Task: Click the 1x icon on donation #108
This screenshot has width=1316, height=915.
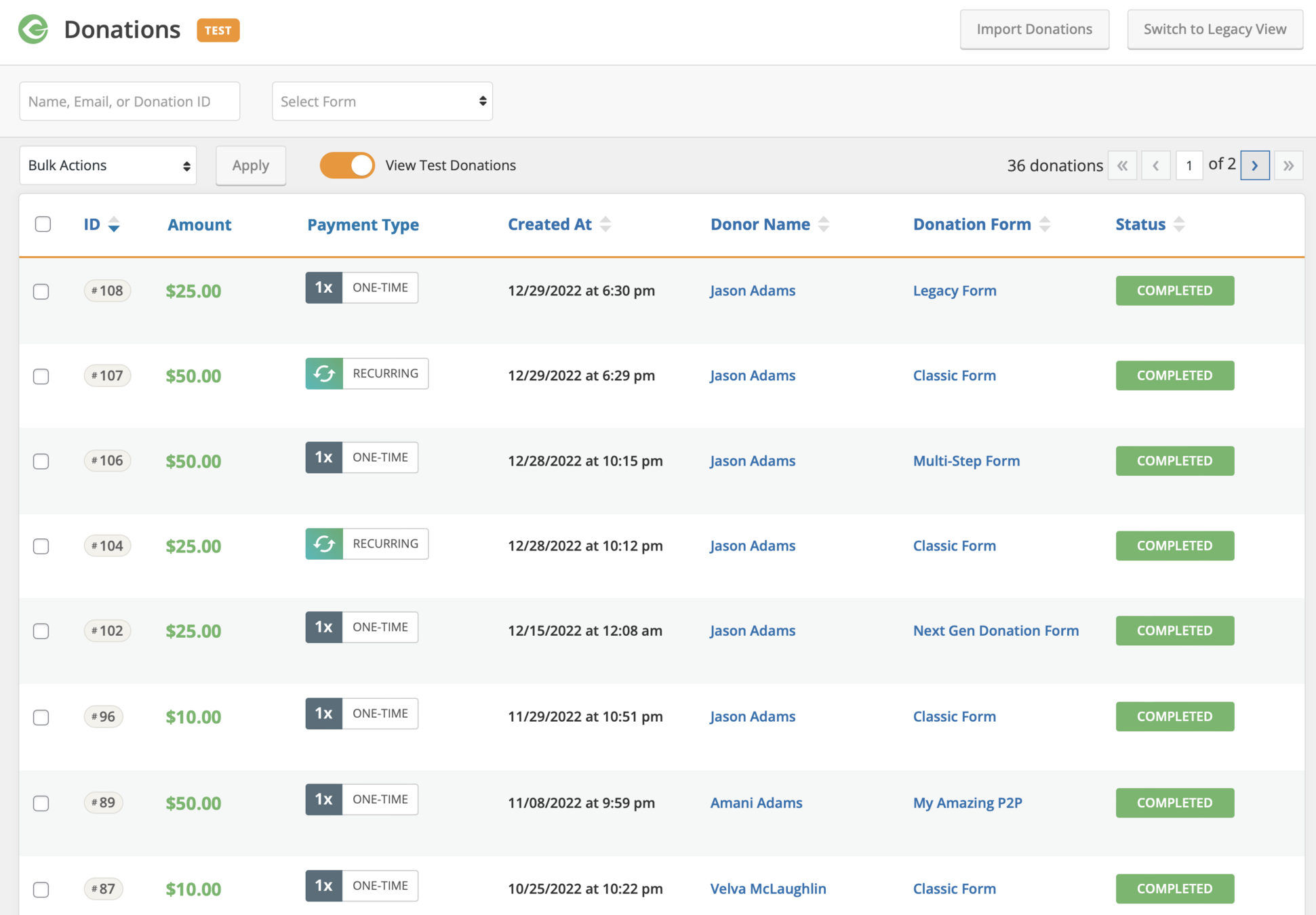Action: coord(324,288)
